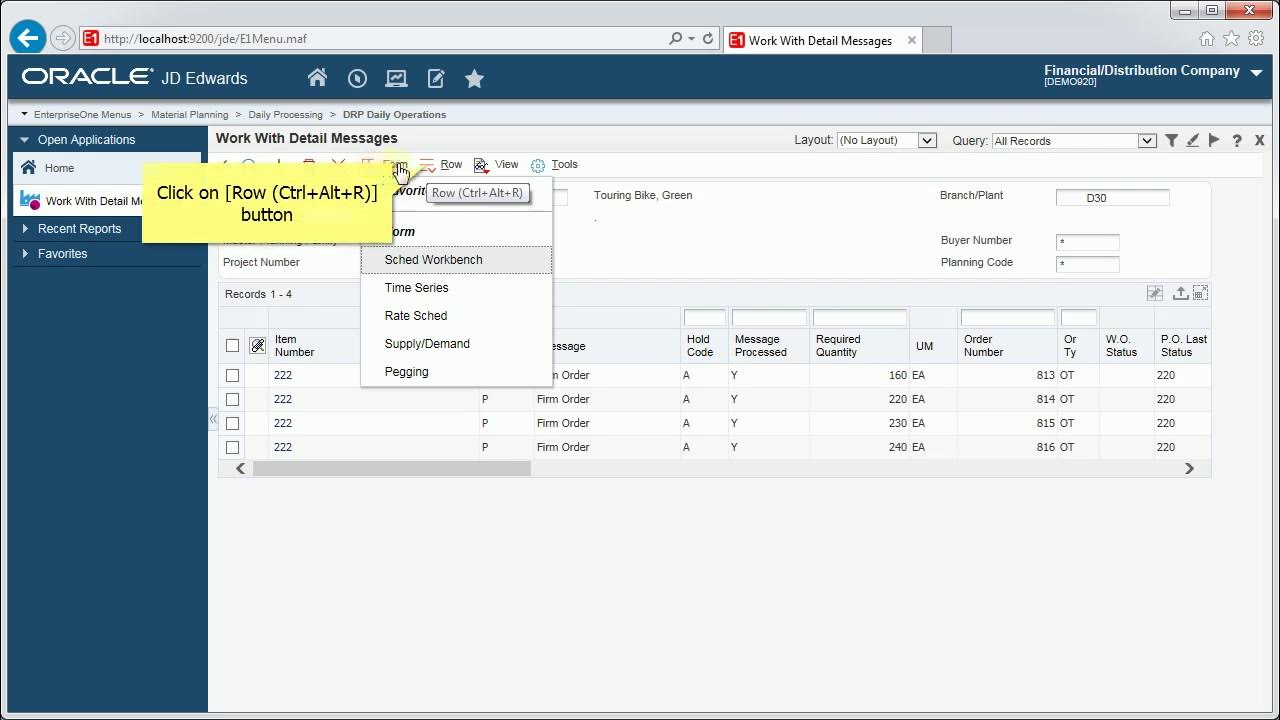This screenshot has height=720, width=1280.
Task: Open the browser address search dropdown arrow
Action: coord(691,39)
